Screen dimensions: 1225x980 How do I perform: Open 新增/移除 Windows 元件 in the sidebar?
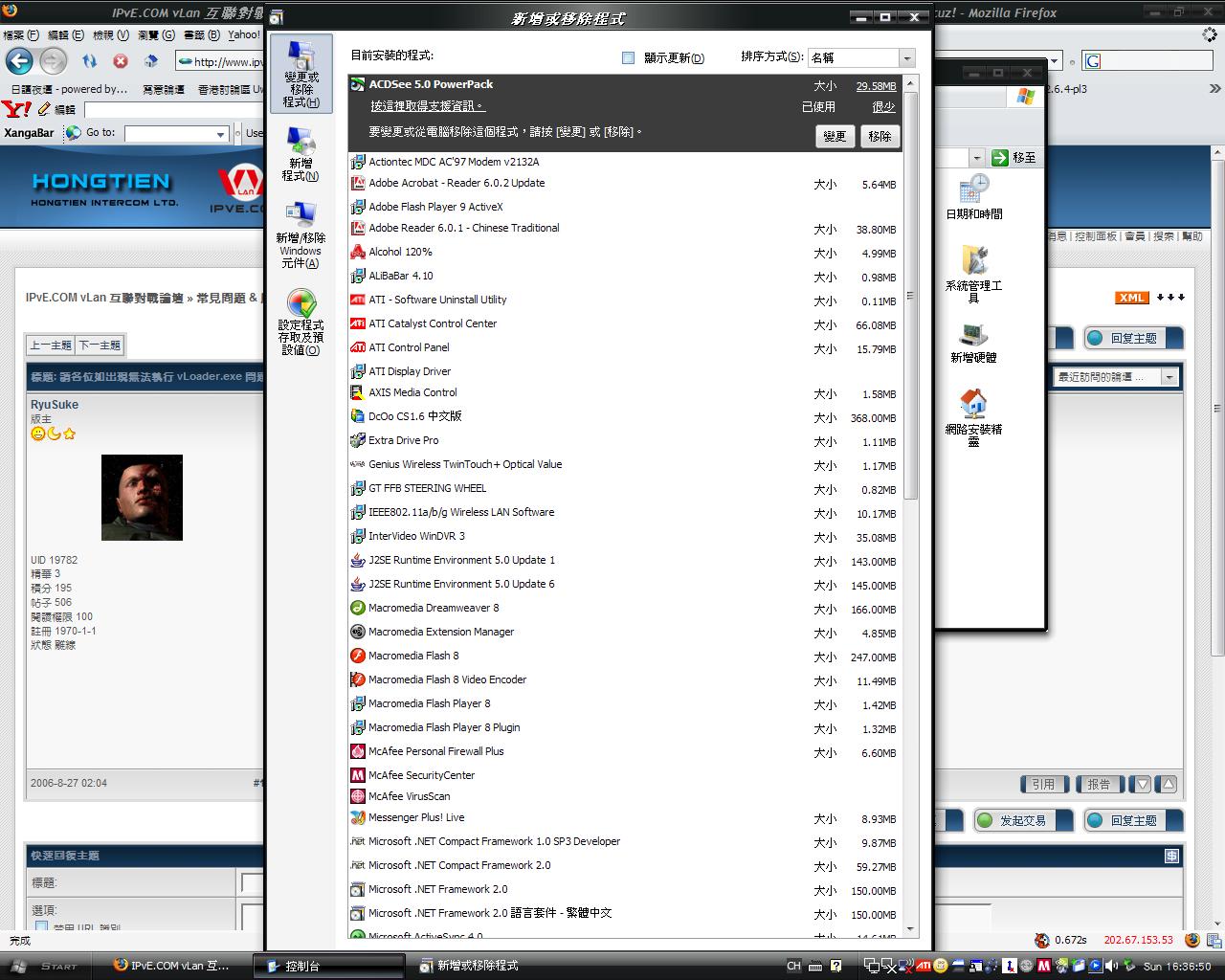point(301,235)
